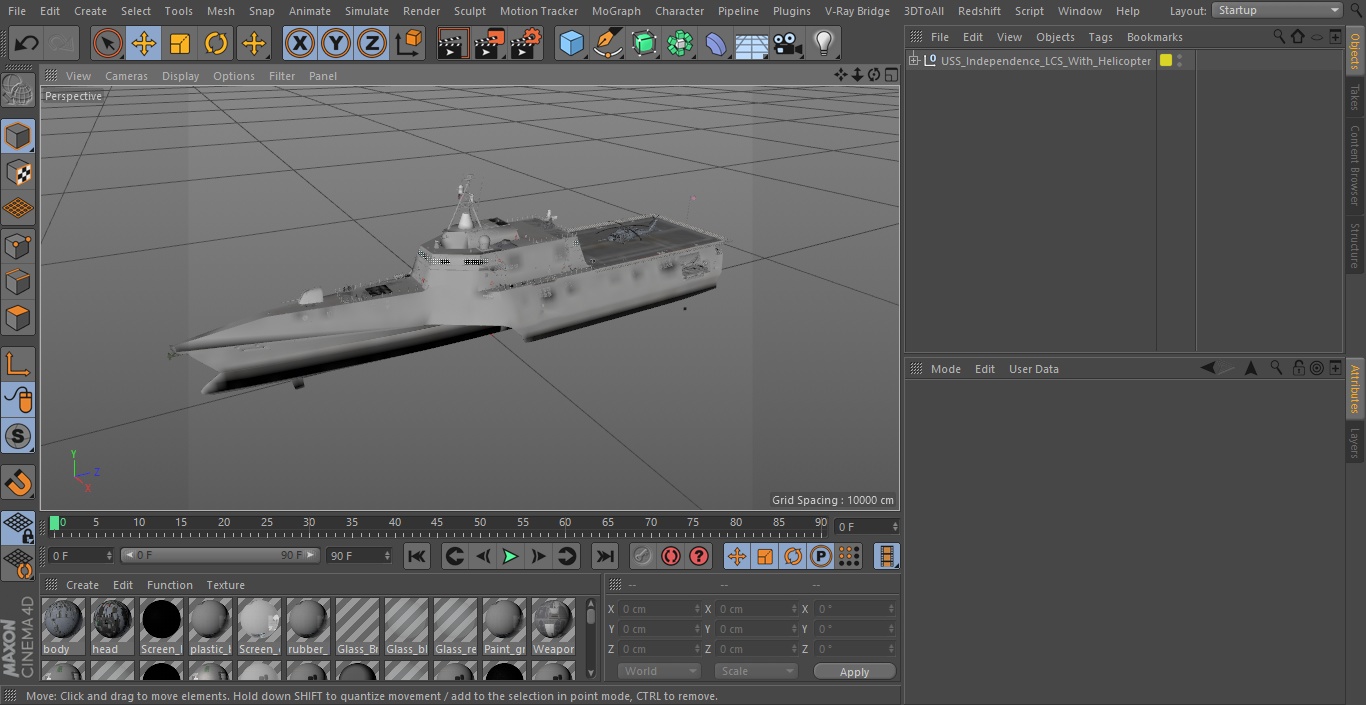Screen dimensions: 1366x705
Task: Toggle Y axis lock
Action: coord(336,43)
